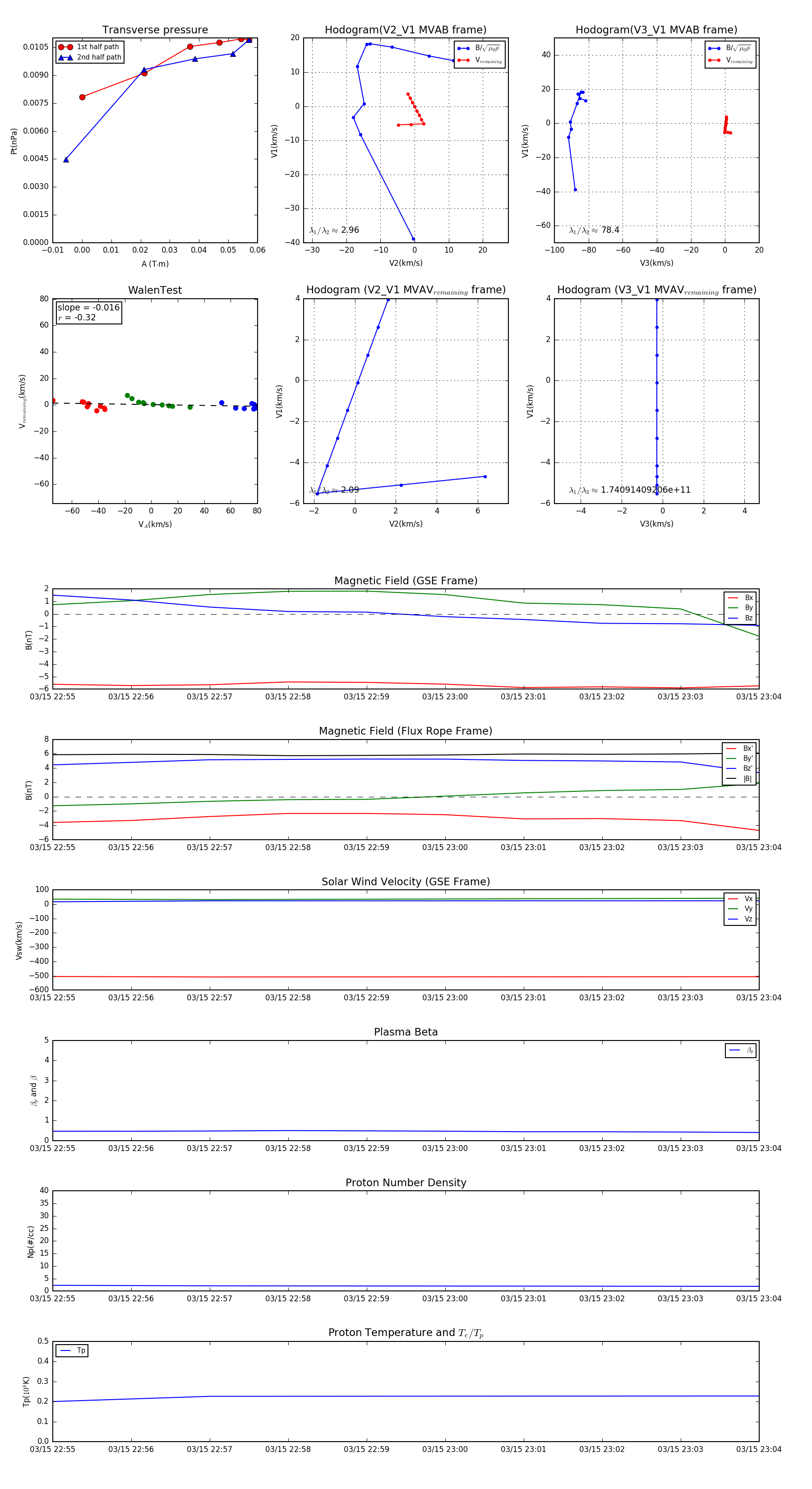
Task: Click 'Np(#/cc)' y-axis label
Action: coord(31,1241)
